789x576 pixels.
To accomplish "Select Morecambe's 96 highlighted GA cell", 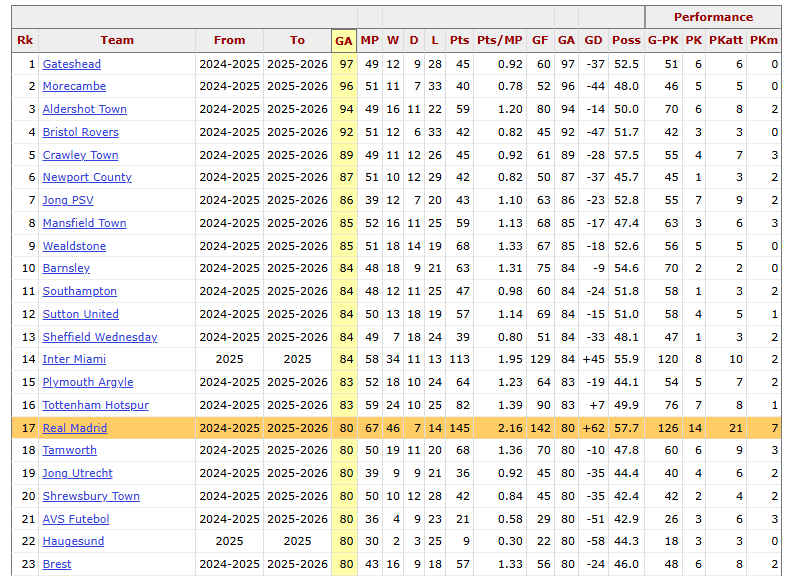I will pyautogui.click(x=346, y=87).
